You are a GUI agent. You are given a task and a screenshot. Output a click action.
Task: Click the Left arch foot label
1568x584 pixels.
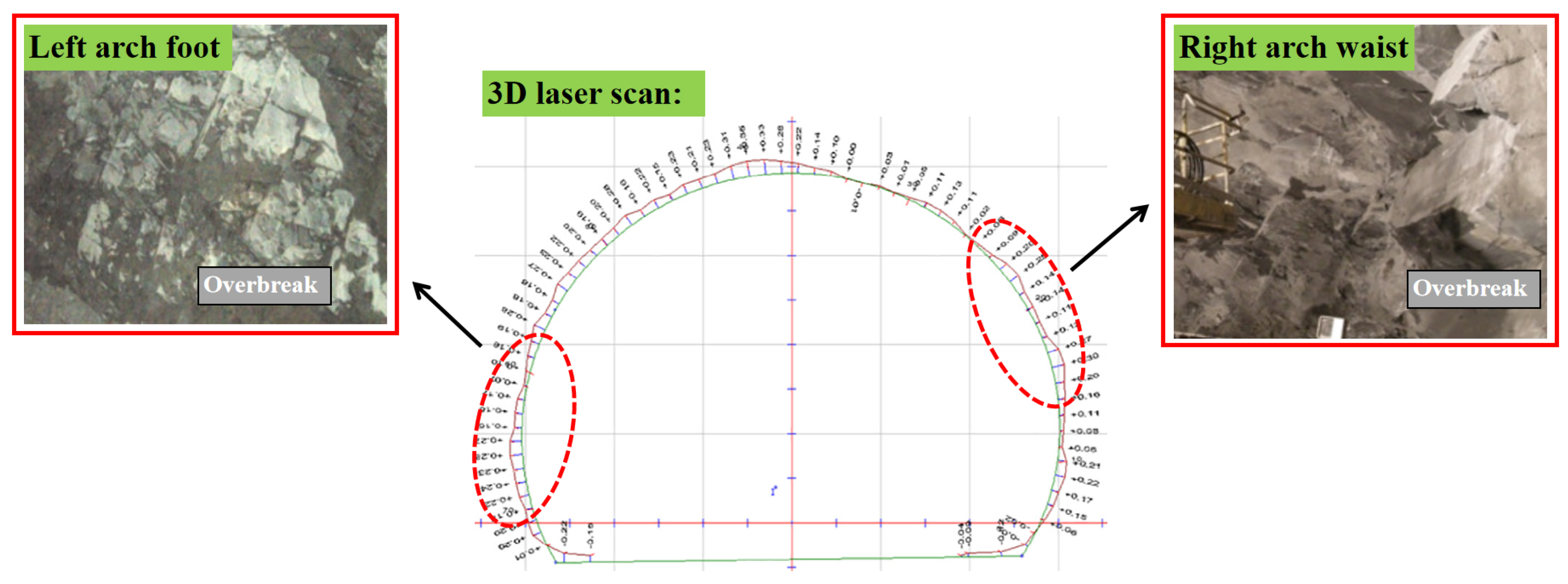[127, 47]
